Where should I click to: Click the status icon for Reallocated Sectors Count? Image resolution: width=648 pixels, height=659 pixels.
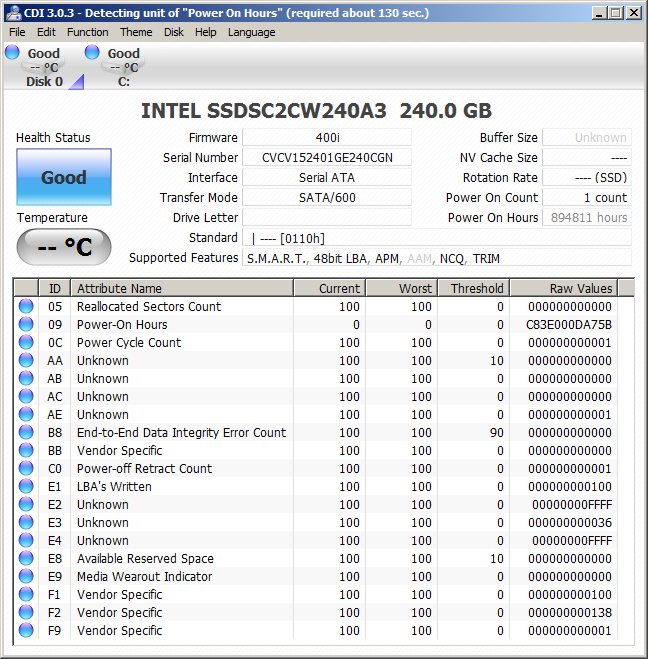(x=26, y=307)
